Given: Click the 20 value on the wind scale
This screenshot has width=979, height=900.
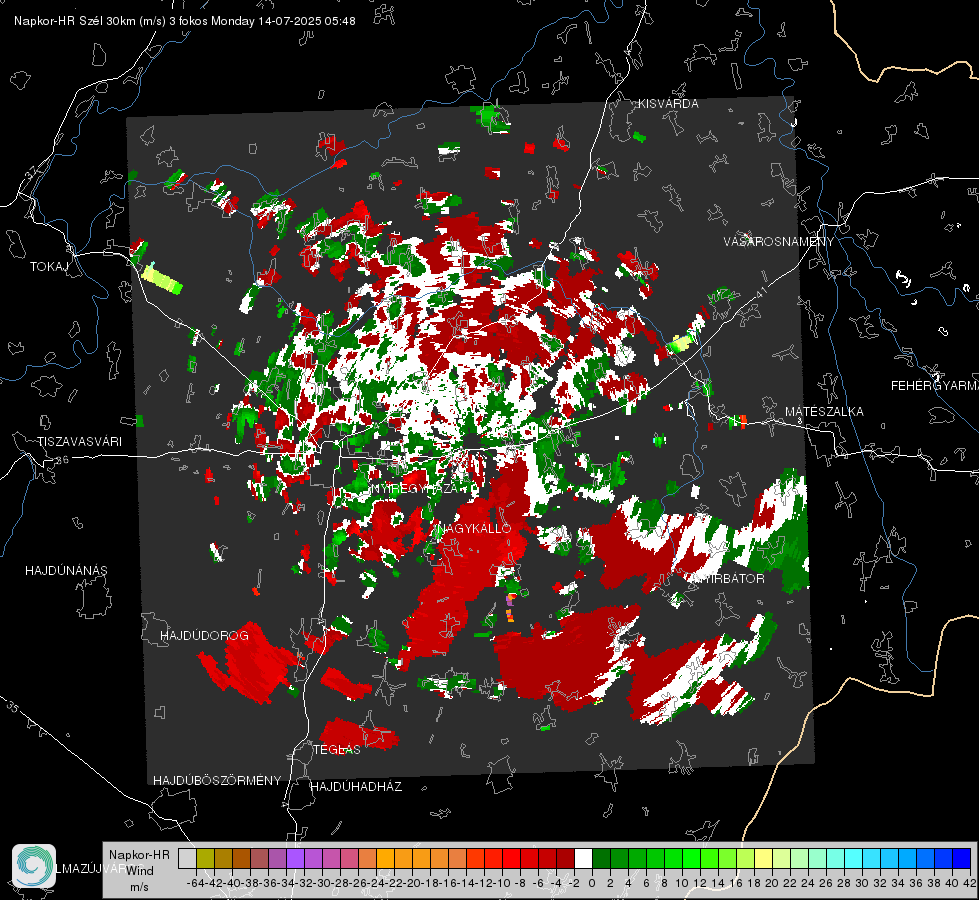Looking at the screenshot, I should pos(772,883).
